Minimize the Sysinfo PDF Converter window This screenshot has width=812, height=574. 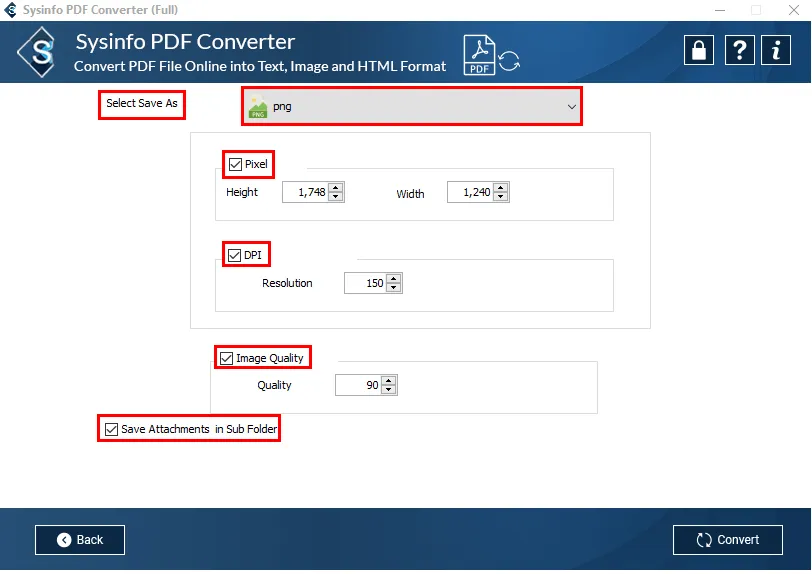pos(720,10)
